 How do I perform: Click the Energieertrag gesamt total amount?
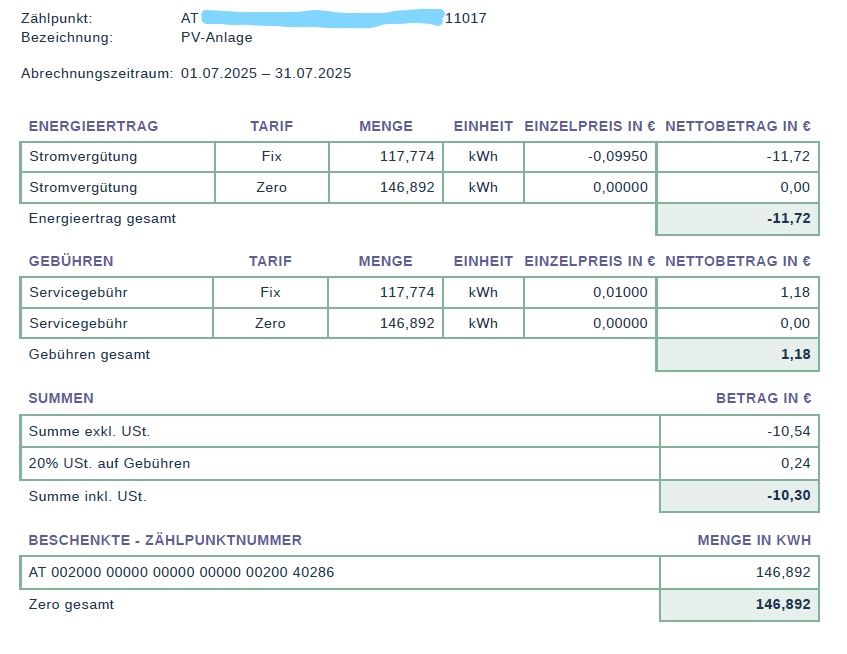point(788,218)
